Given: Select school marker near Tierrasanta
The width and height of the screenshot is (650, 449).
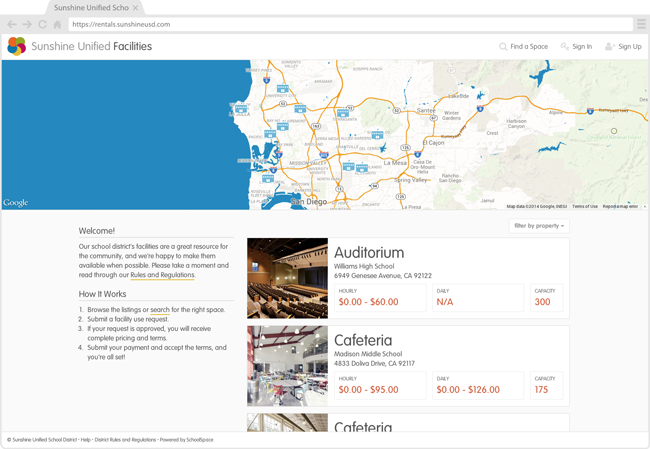Looking at the screenshot, I should [x=342, y=113].
